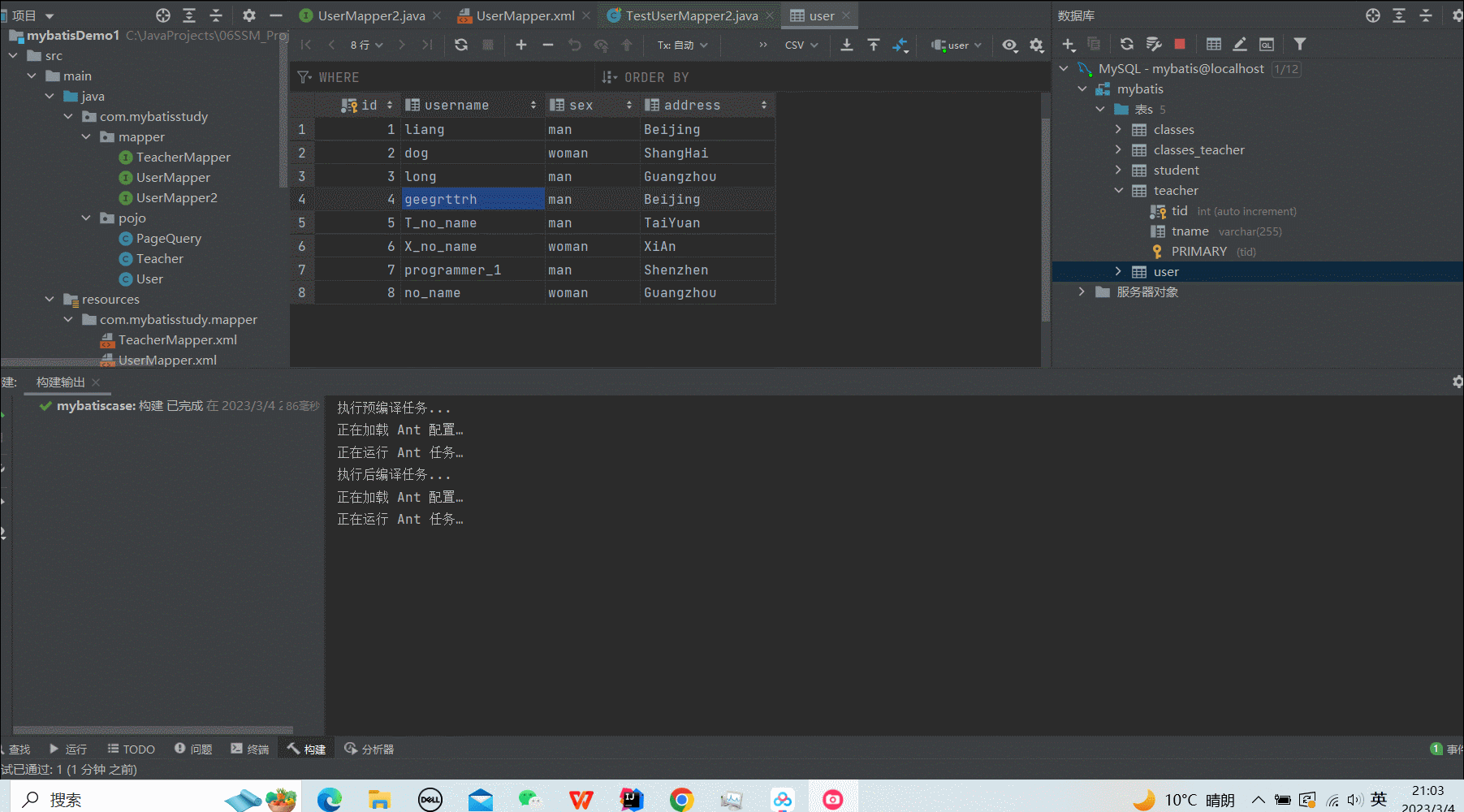The width and height of the screenshot is (1464, 812).
Task: Add a new data source in database panel
Action: (x=1069, y=44)
